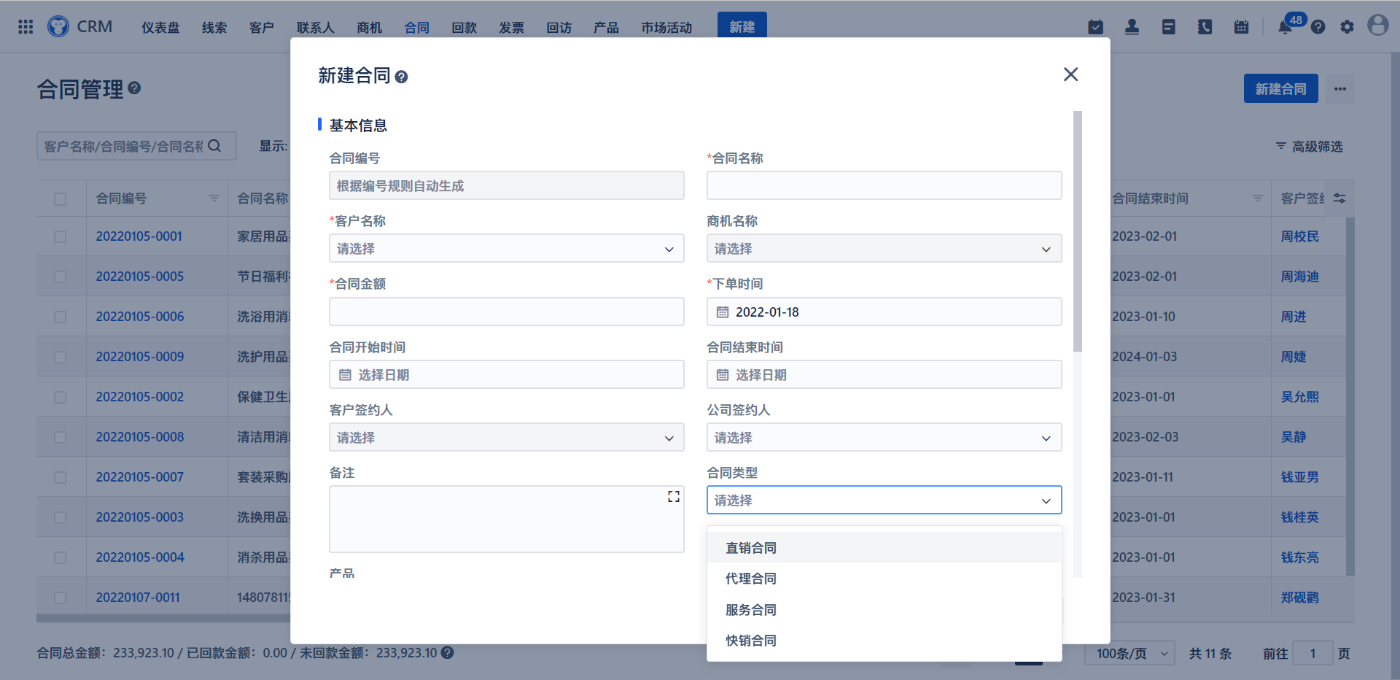The height and width of the screenshot is (680, 1400).
Task: Open the 客户名称 dropdown
Action: [x=507, y=249]
